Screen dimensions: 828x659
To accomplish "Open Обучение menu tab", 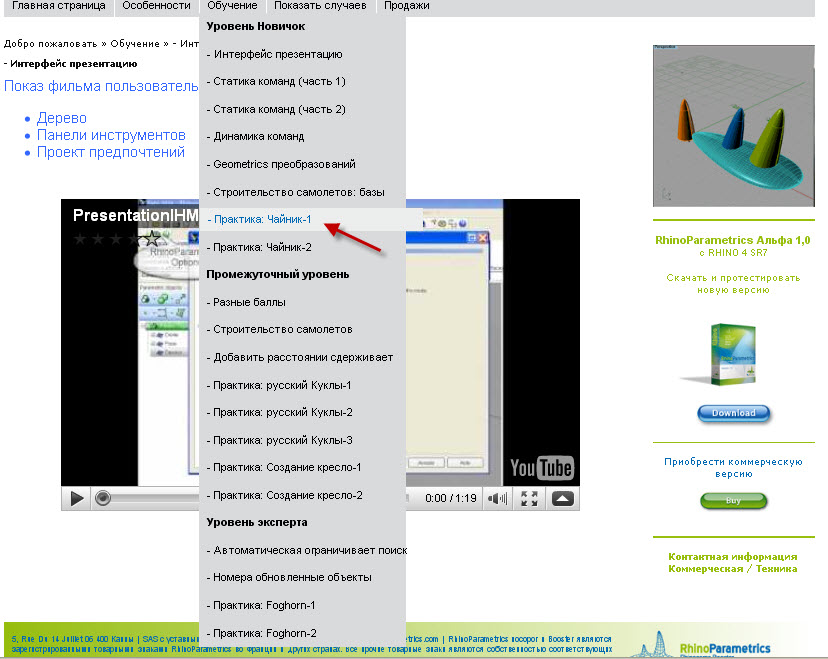I will pyautogui.click(x=232, y=6).
